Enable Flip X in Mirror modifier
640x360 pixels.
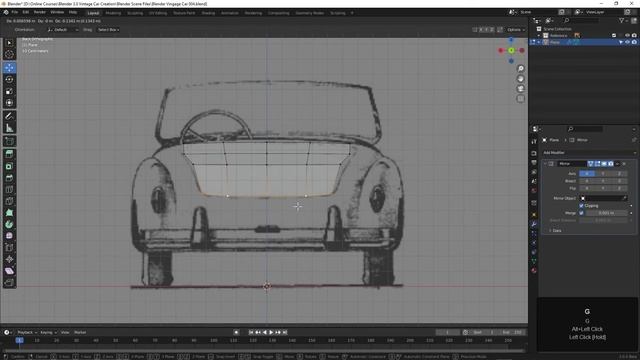587,188
